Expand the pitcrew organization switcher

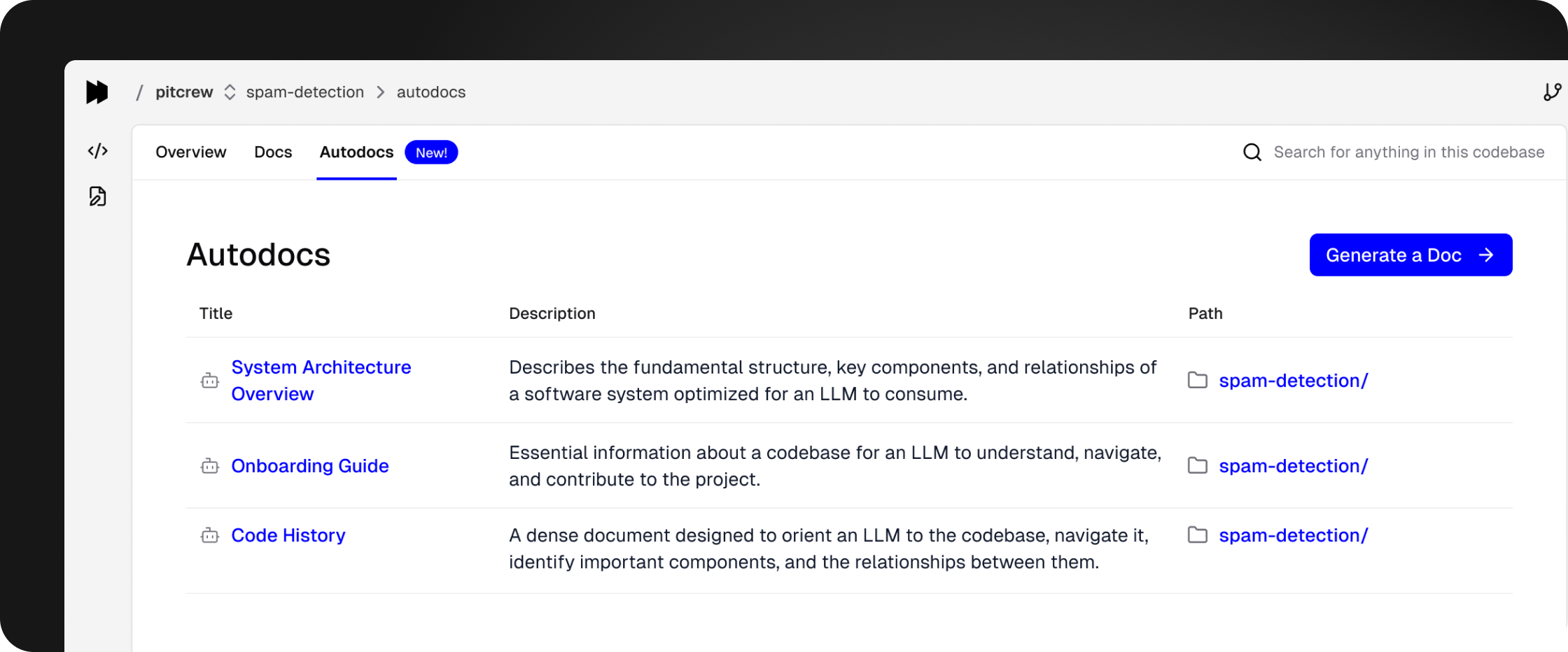[x=230, y=92]
